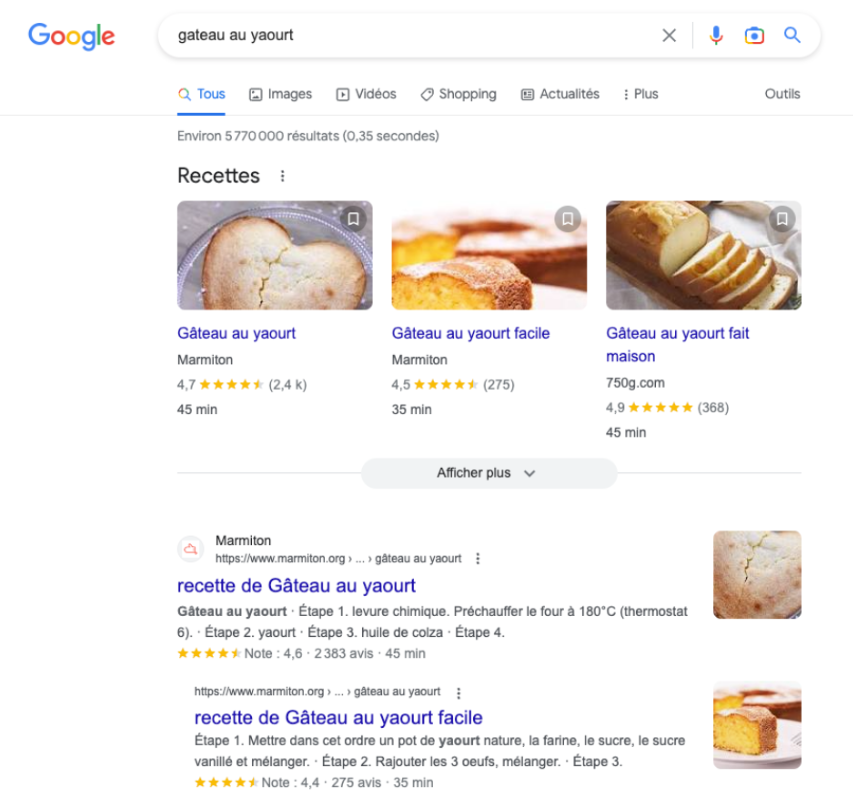Open the Plus menu
The image size is (853, 807).
(x=640, y=93)
